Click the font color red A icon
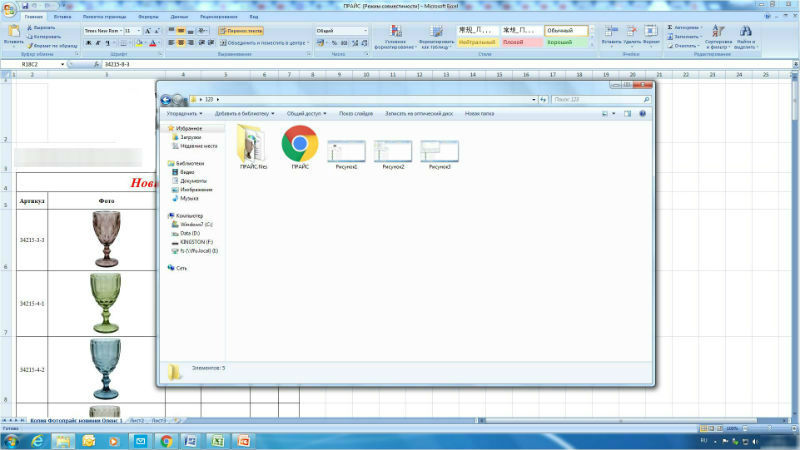The image size is (800, 450). (153, 43)
